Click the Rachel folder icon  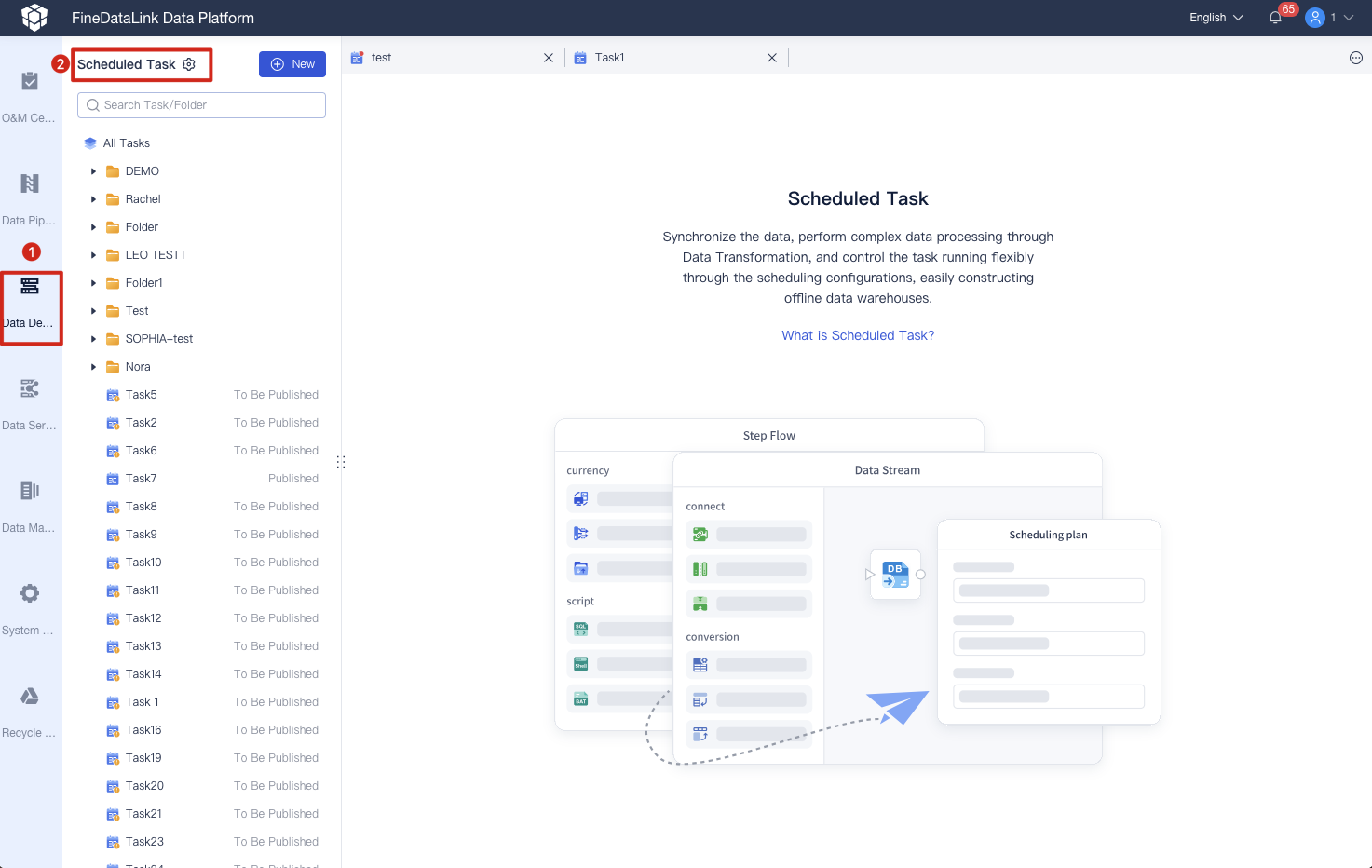coord(113,199)
